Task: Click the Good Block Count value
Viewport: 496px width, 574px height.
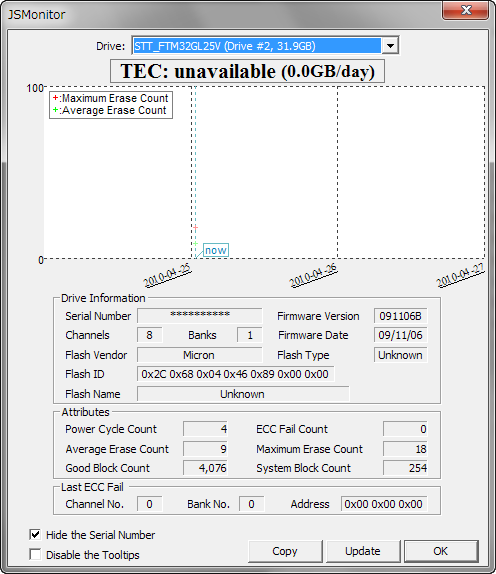Action: click(x=205, y=468)
